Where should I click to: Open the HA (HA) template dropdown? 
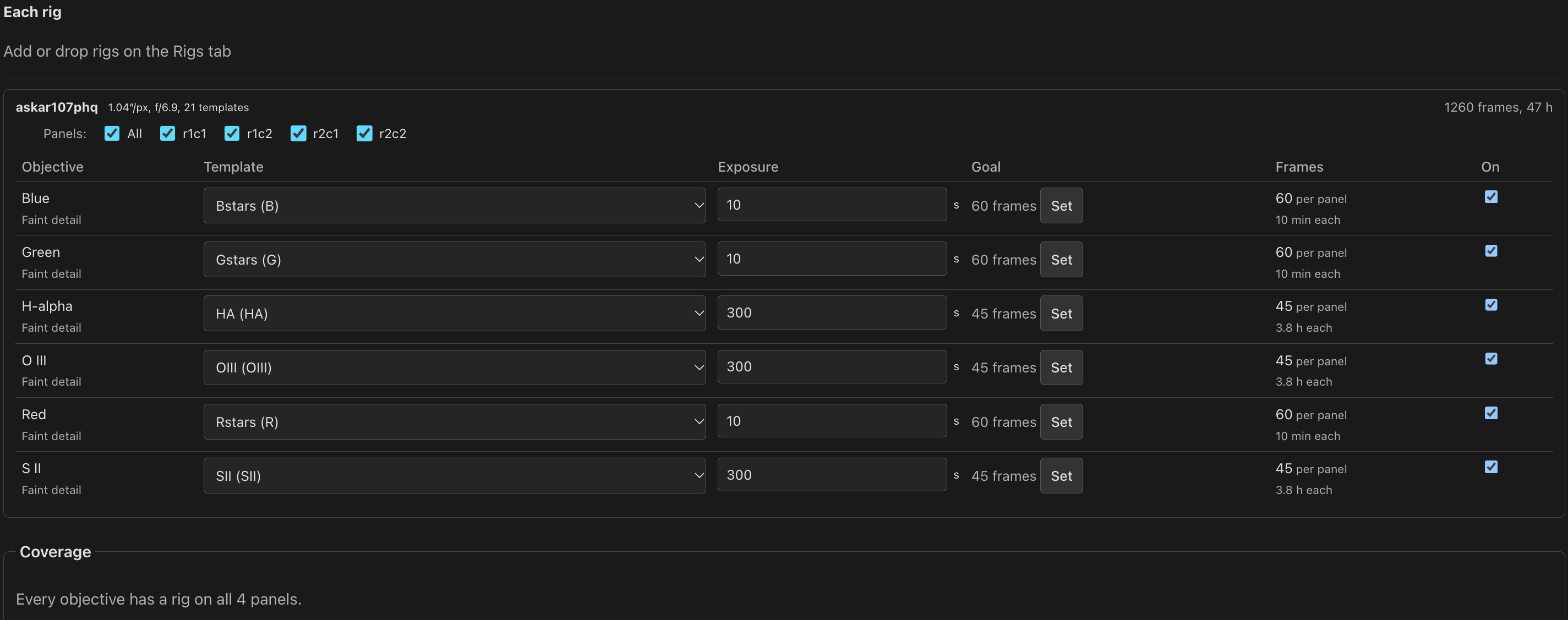pyautogui.click(x=455, y=314)
